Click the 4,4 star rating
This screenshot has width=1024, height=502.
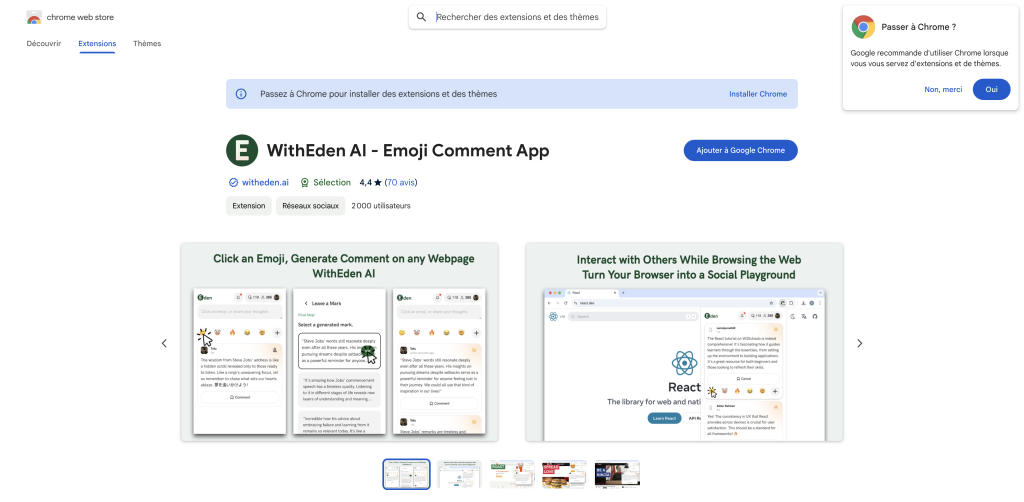point(370,183)
